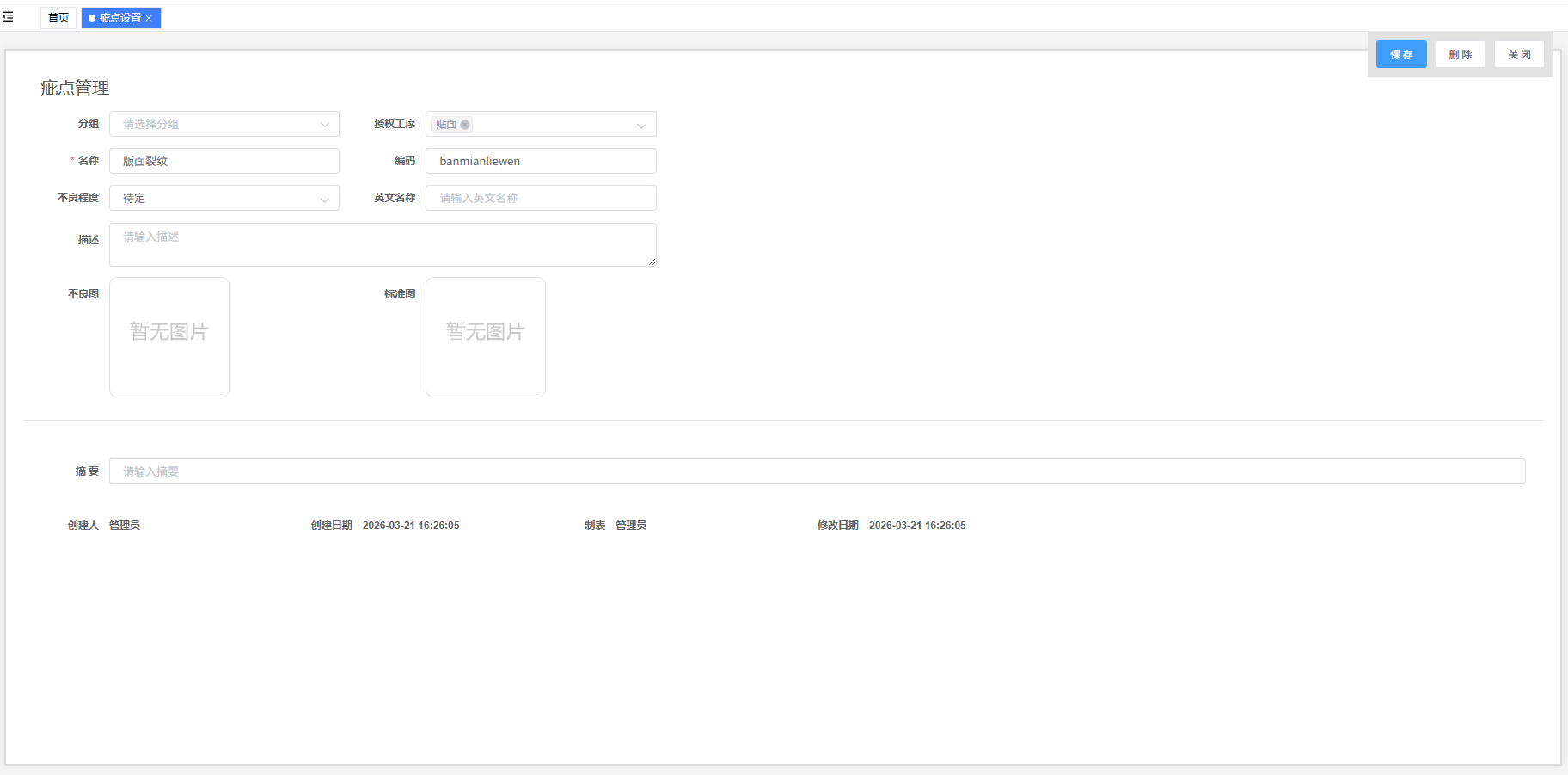Toggle the sidebar collapse icon
This screenshot has width=1568, height=775.
click(8, 17)
